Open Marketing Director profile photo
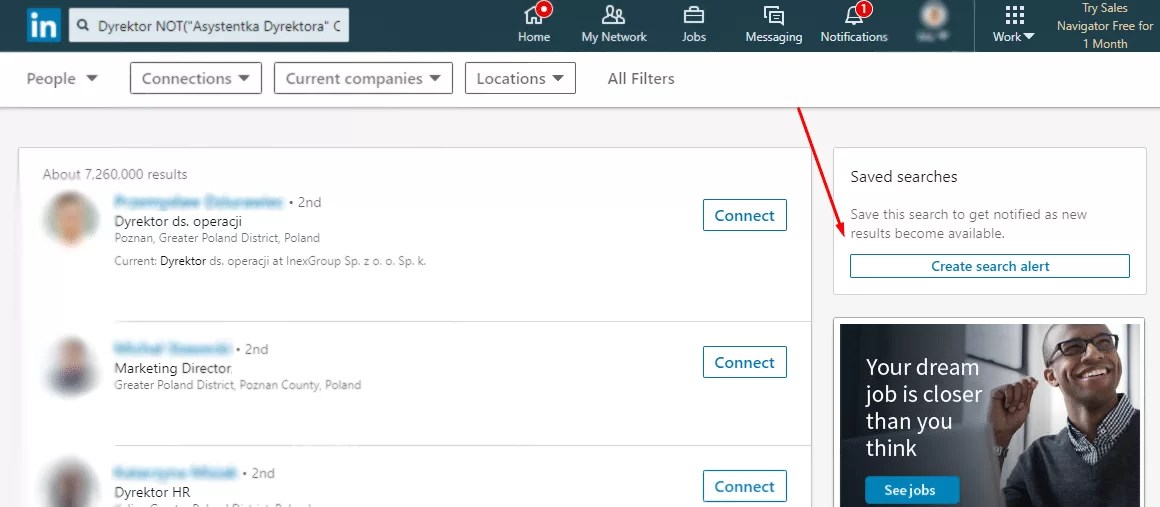Viewport: 1160px width, 507px height. 71,366
